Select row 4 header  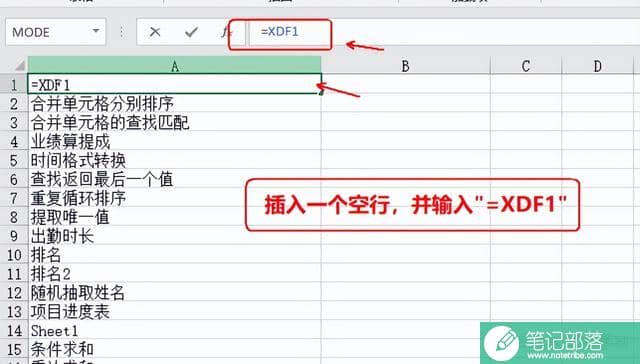[14, 142]
